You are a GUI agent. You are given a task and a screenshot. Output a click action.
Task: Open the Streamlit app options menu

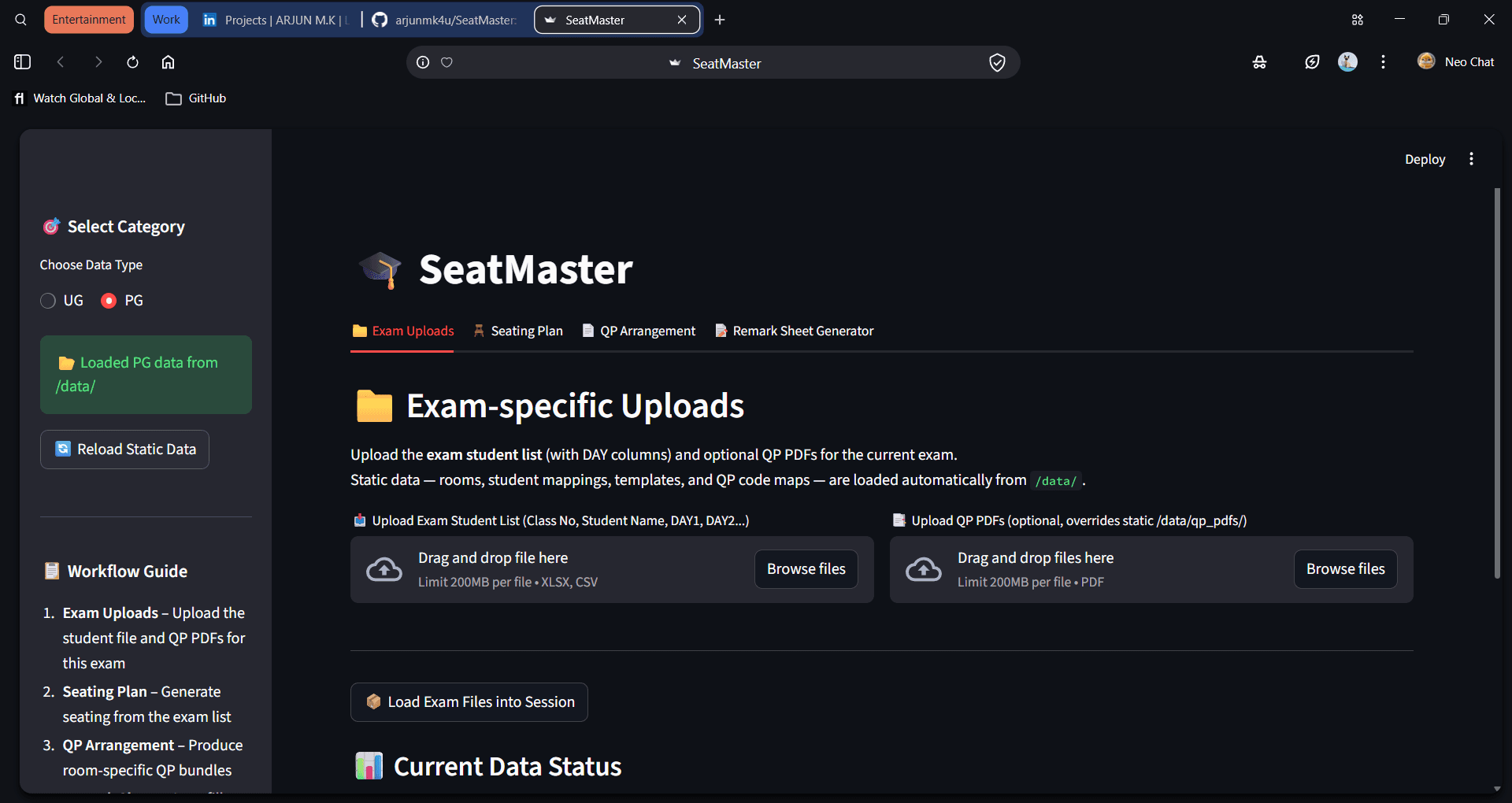tap(1471, 159)
